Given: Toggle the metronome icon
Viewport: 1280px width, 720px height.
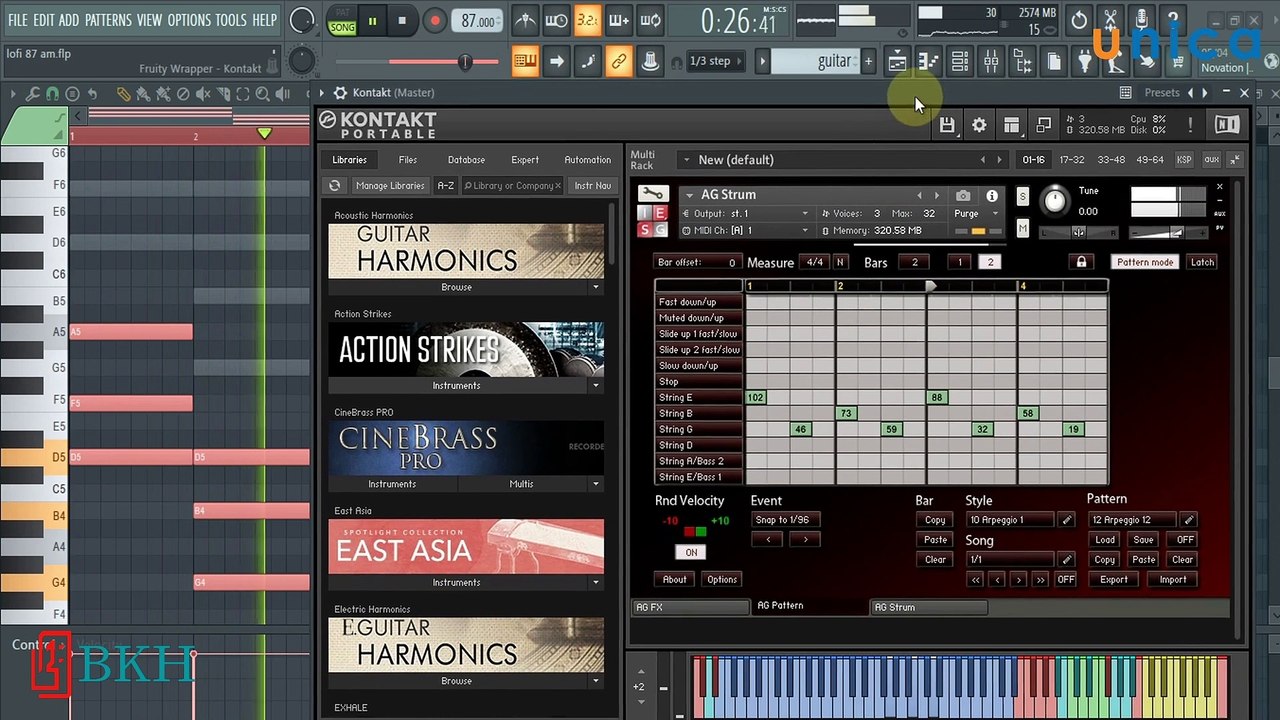Looking at the screenshot, I should (x=525, y=21).
